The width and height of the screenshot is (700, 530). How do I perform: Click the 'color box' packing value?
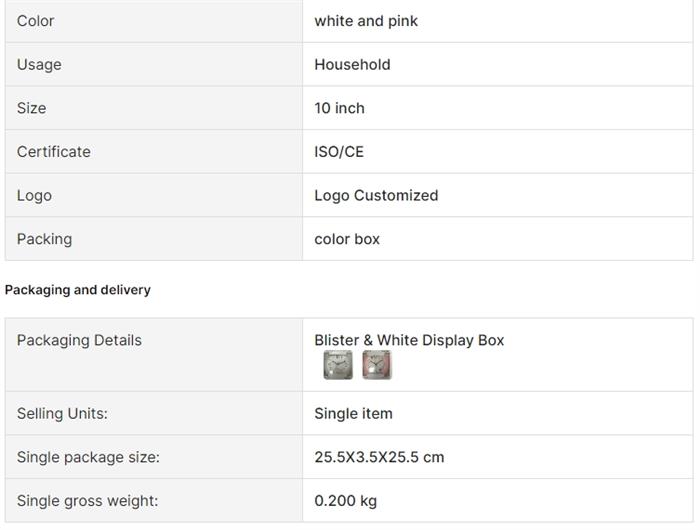347,239
